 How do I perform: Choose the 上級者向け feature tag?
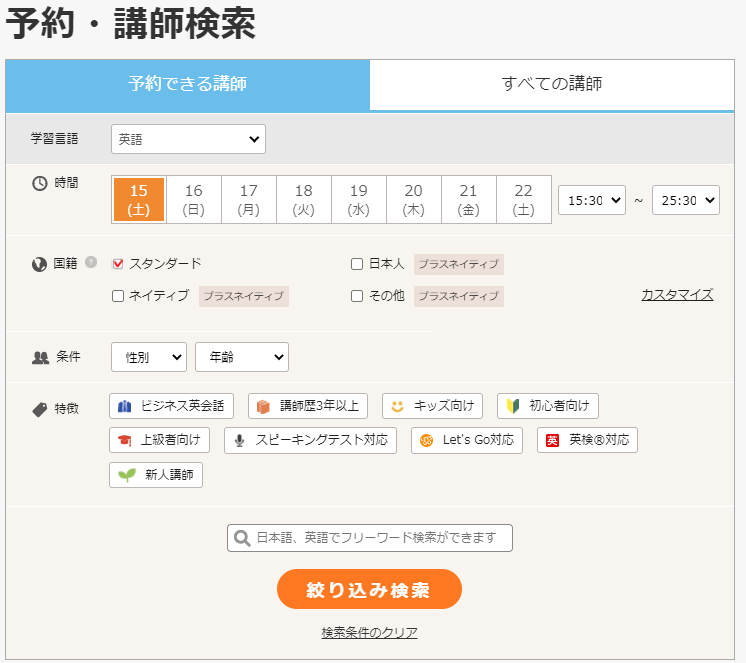pyautogui.click(x=159, y=440)
